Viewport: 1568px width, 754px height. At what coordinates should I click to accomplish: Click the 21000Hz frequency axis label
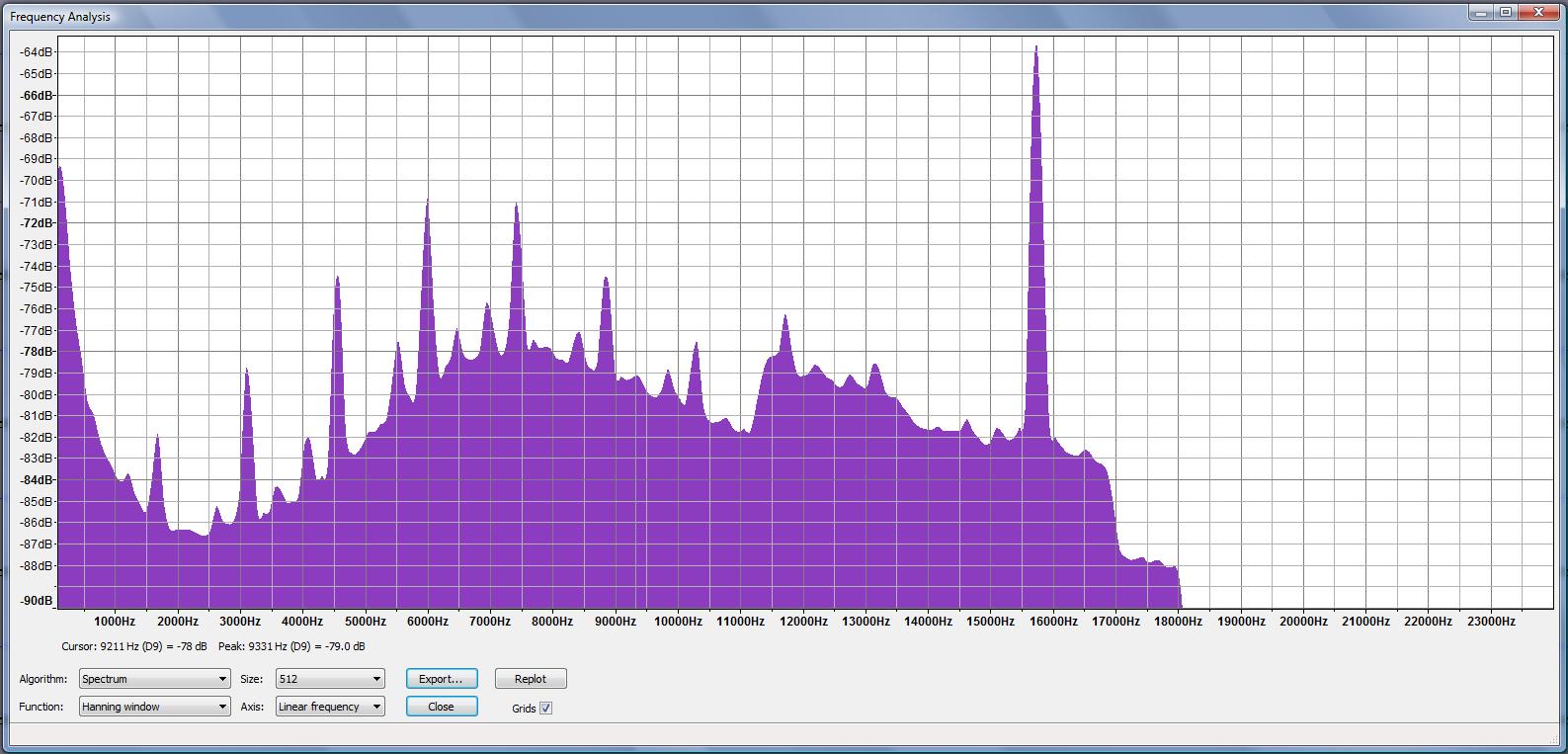pos(1366,622)
